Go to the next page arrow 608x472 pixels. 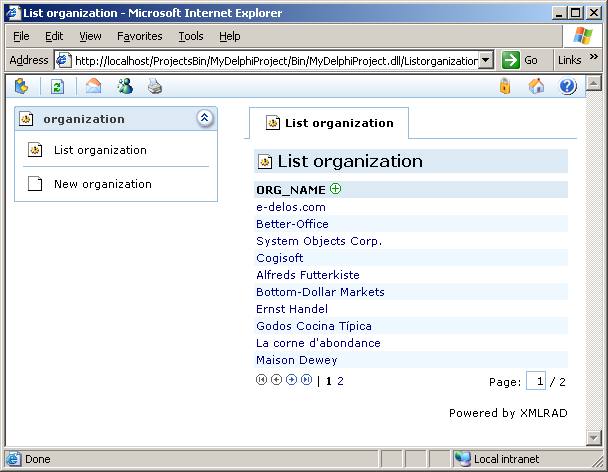click(291, 380)
